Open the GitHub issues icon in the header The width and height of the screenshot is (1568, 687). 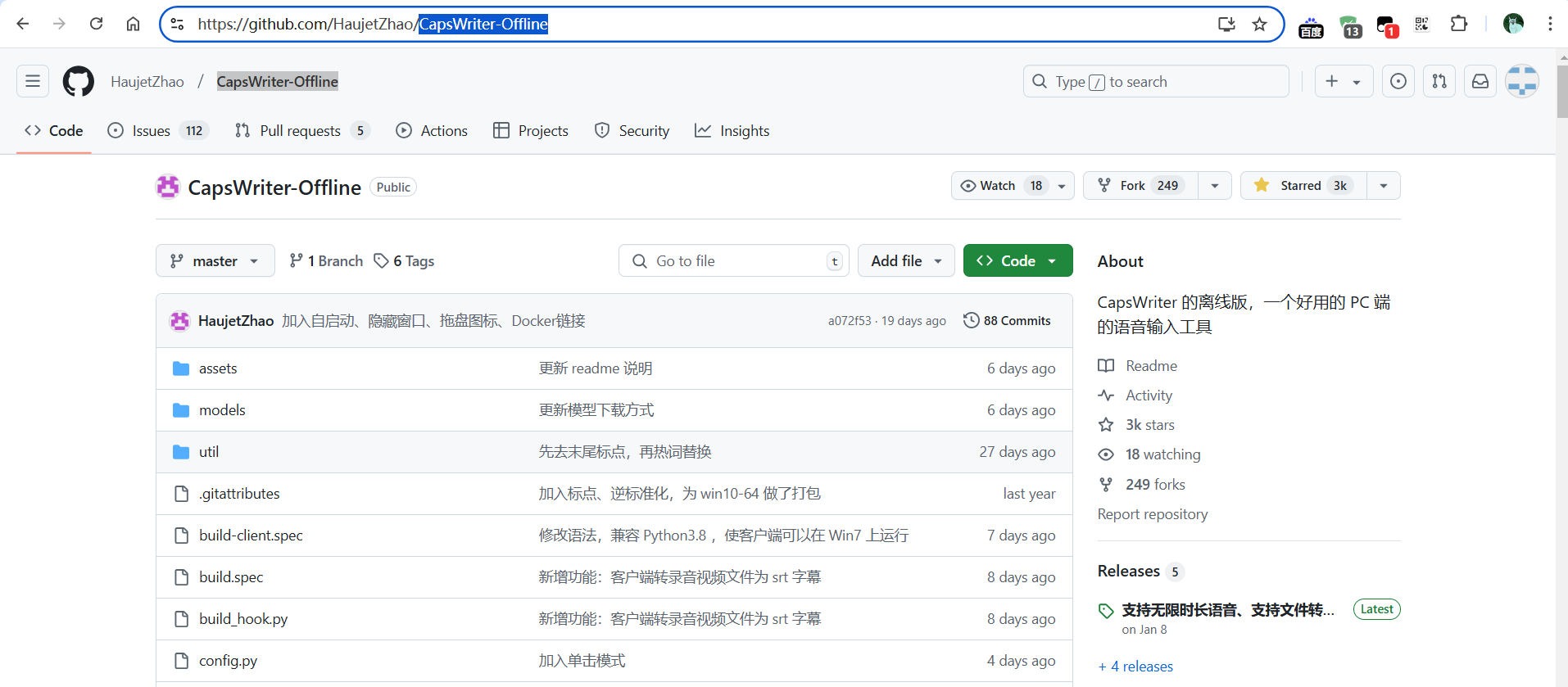(1398, 81)
